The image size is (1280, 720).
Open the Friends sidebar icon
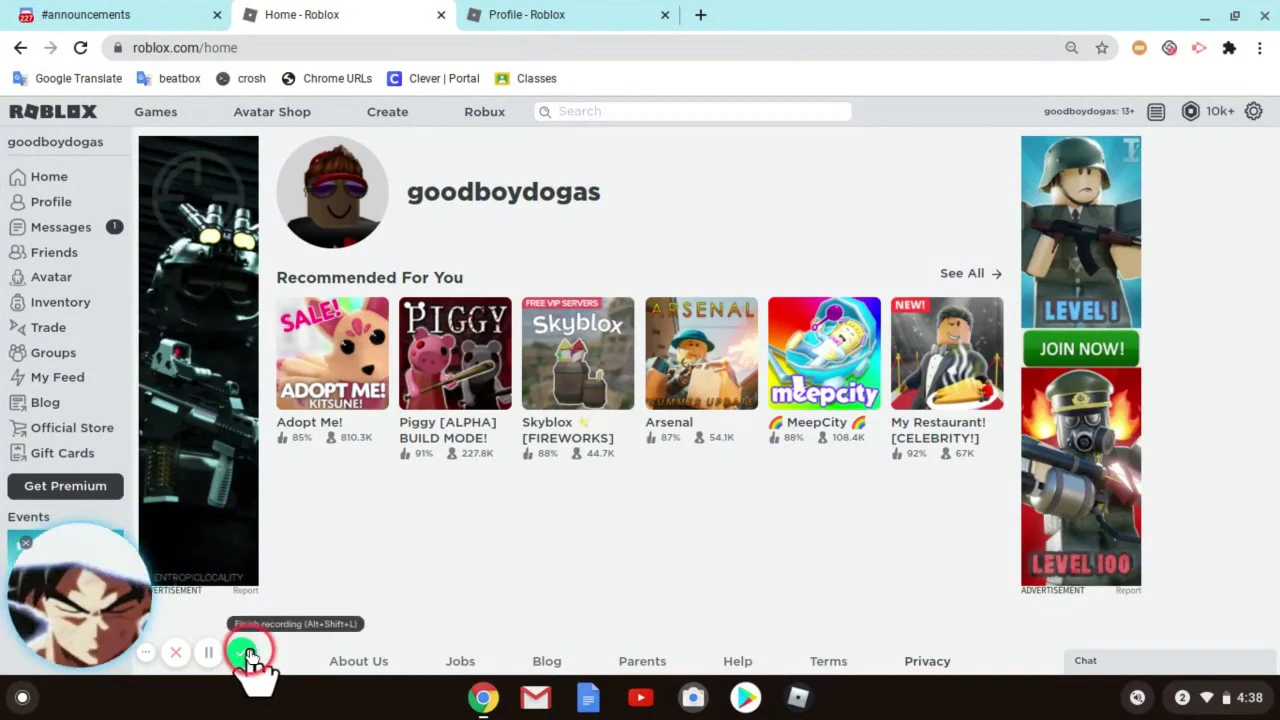17,252
